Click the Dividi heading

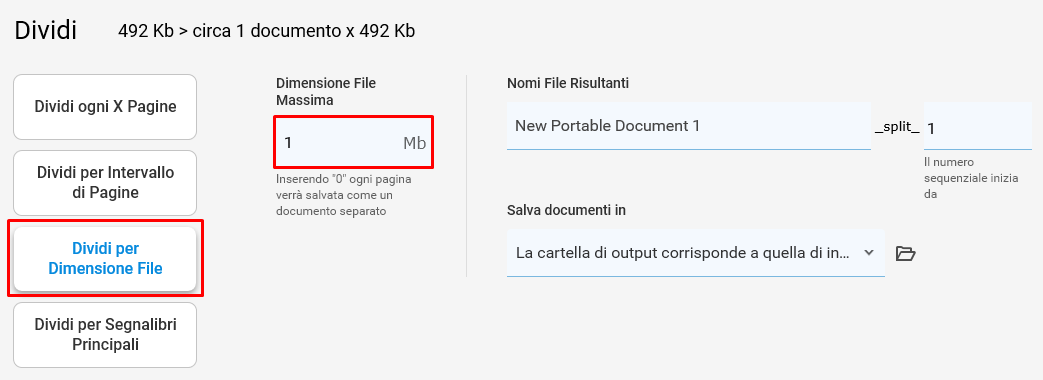45,30
